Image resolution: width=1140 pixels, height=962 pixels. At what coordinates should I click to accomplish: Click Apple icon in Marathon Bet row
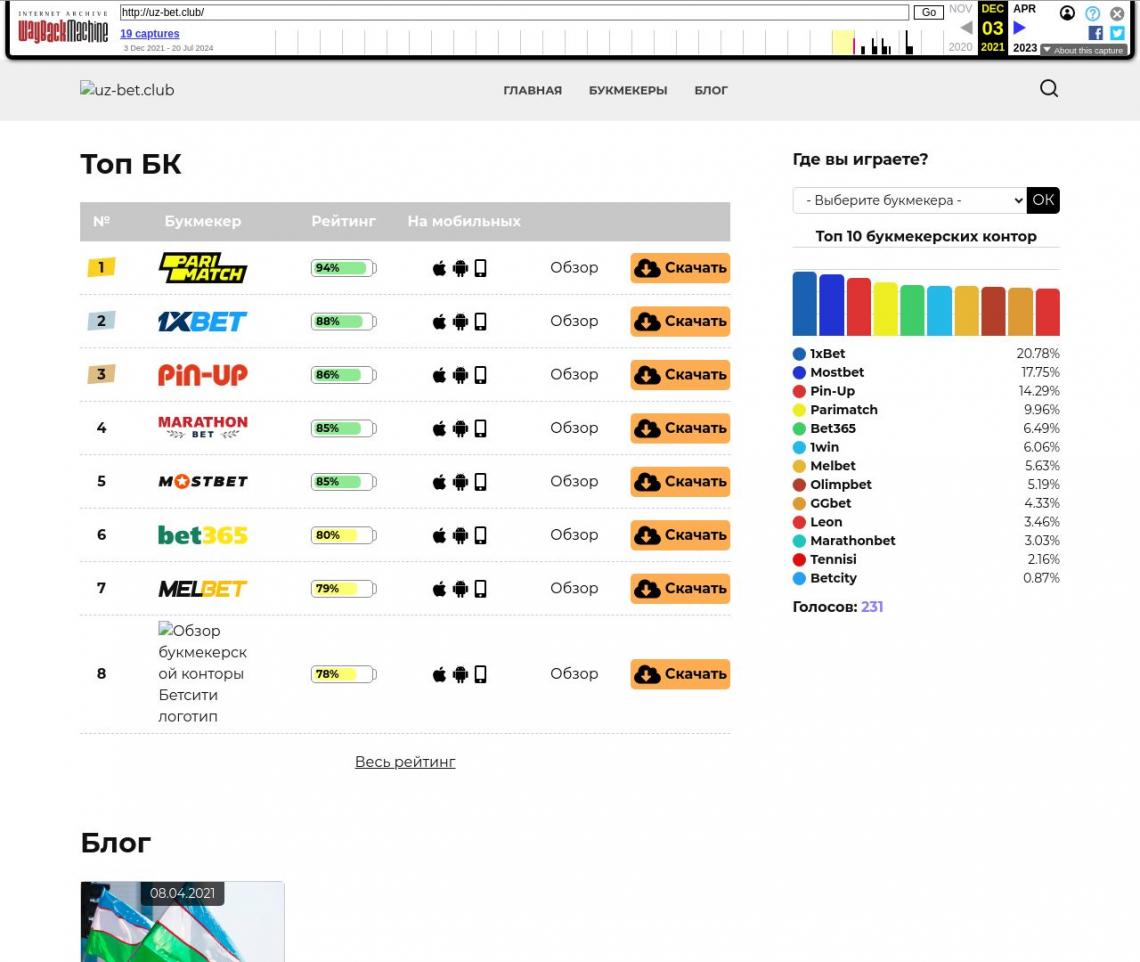(439, 428)
